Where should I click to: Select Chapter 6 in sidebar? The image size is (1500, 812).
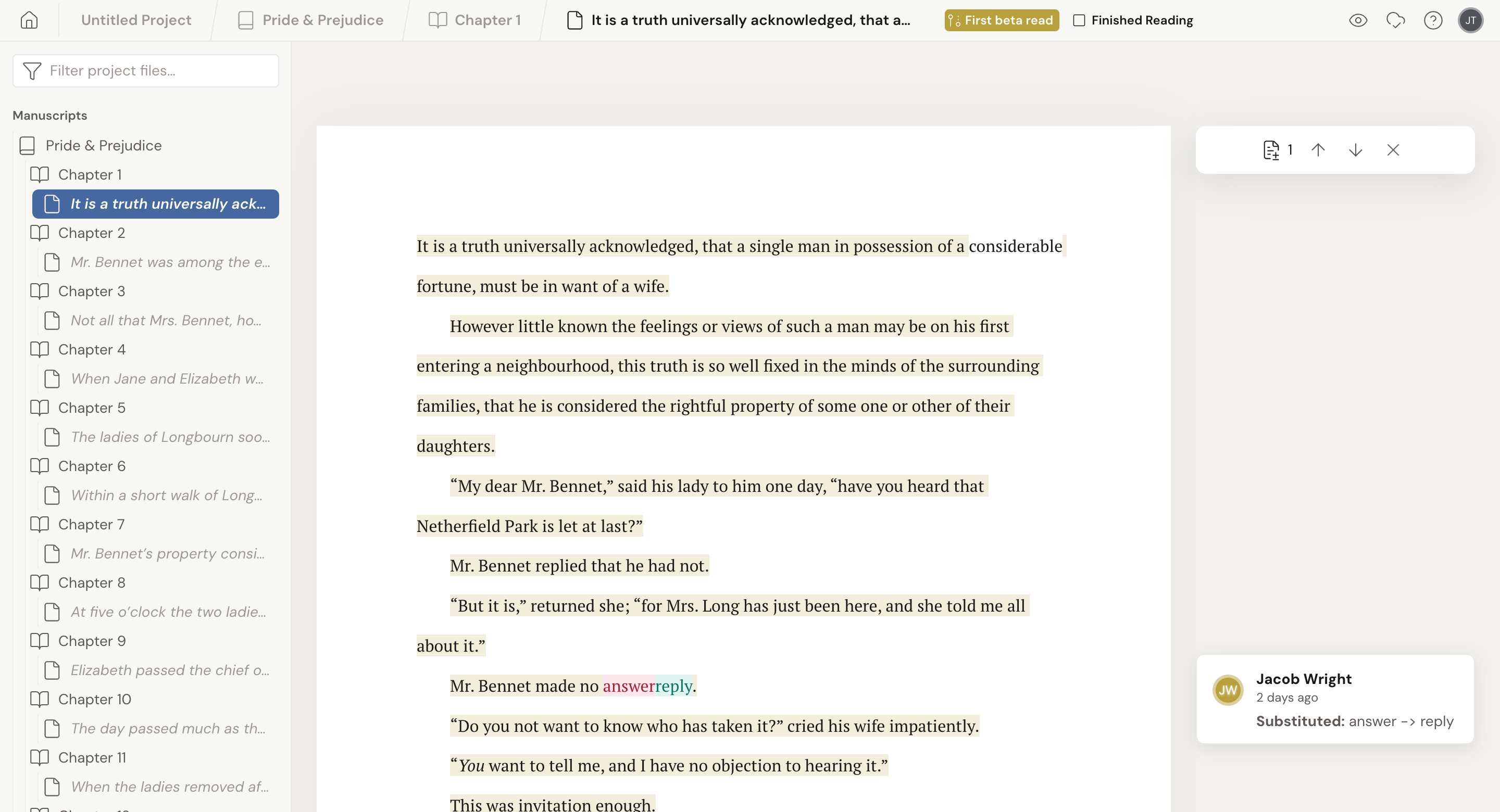click(x=92, y=466)
